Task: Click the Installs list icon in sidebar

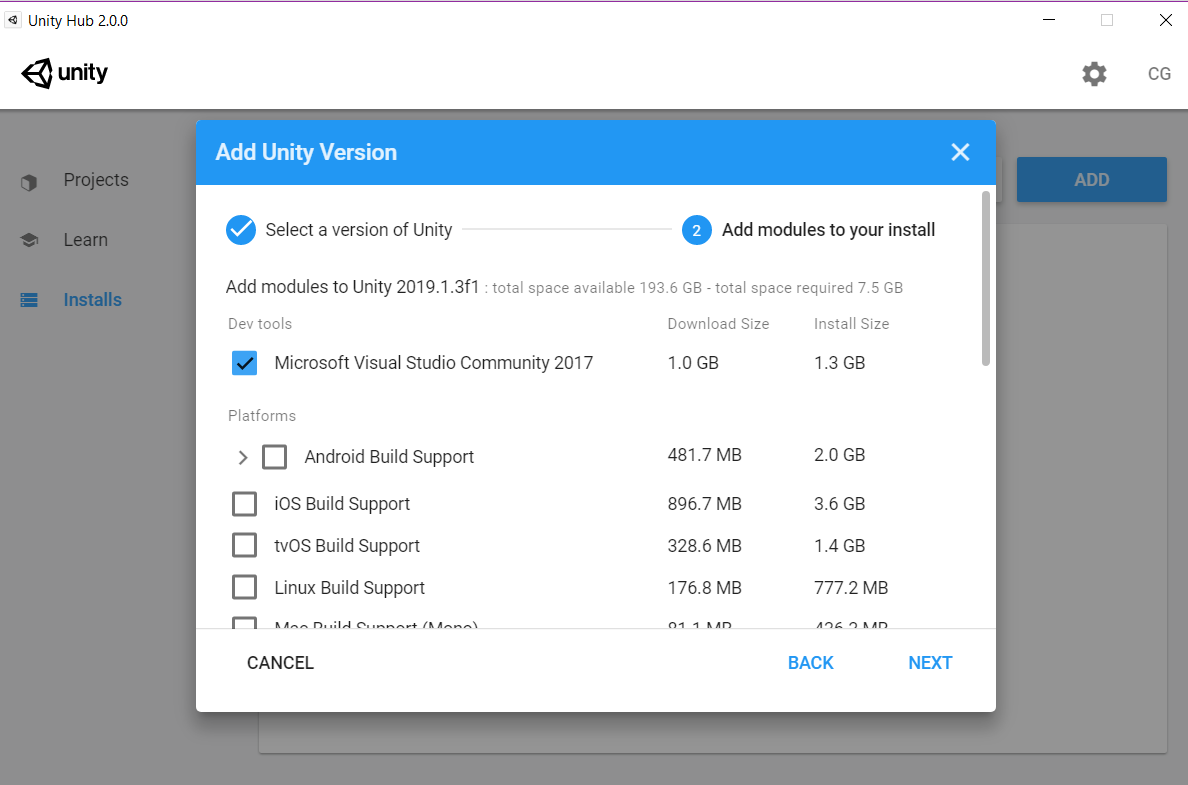Action: 29,300
